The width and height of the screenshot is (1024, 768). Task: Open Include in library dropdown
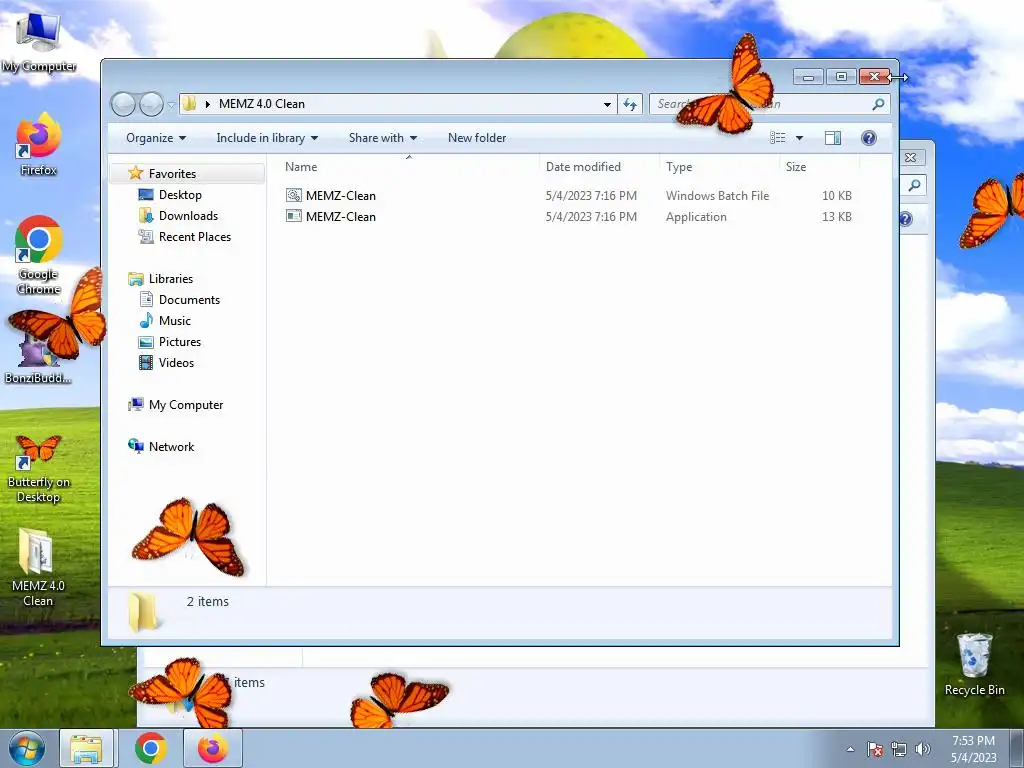tap(267, 138)
